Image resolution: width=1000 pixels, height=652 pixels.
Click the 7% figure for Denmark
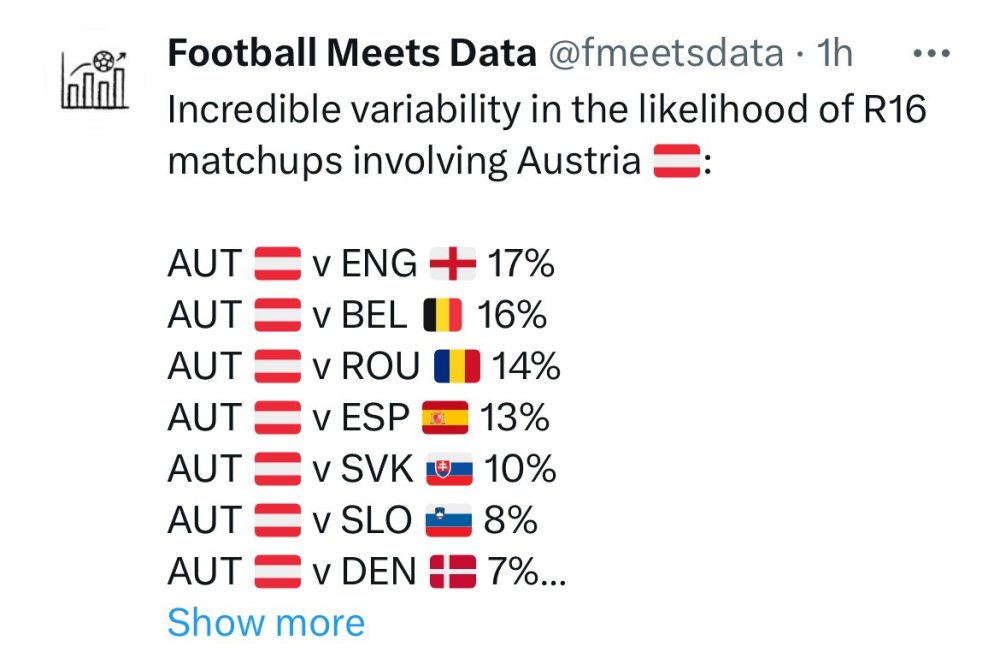point(513,572)
